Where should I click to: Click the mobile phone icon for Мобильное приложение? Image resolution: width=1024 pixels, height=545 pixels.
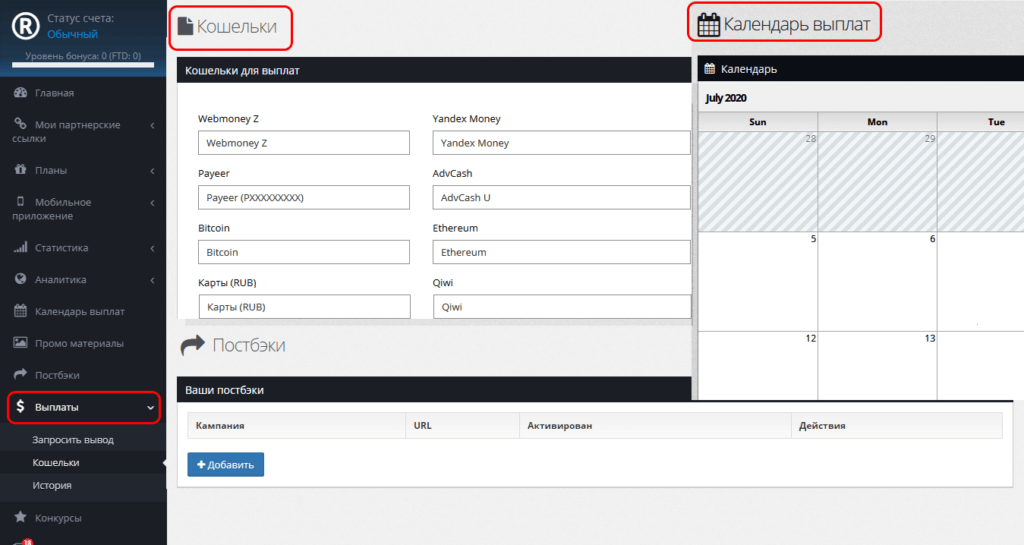20,202
